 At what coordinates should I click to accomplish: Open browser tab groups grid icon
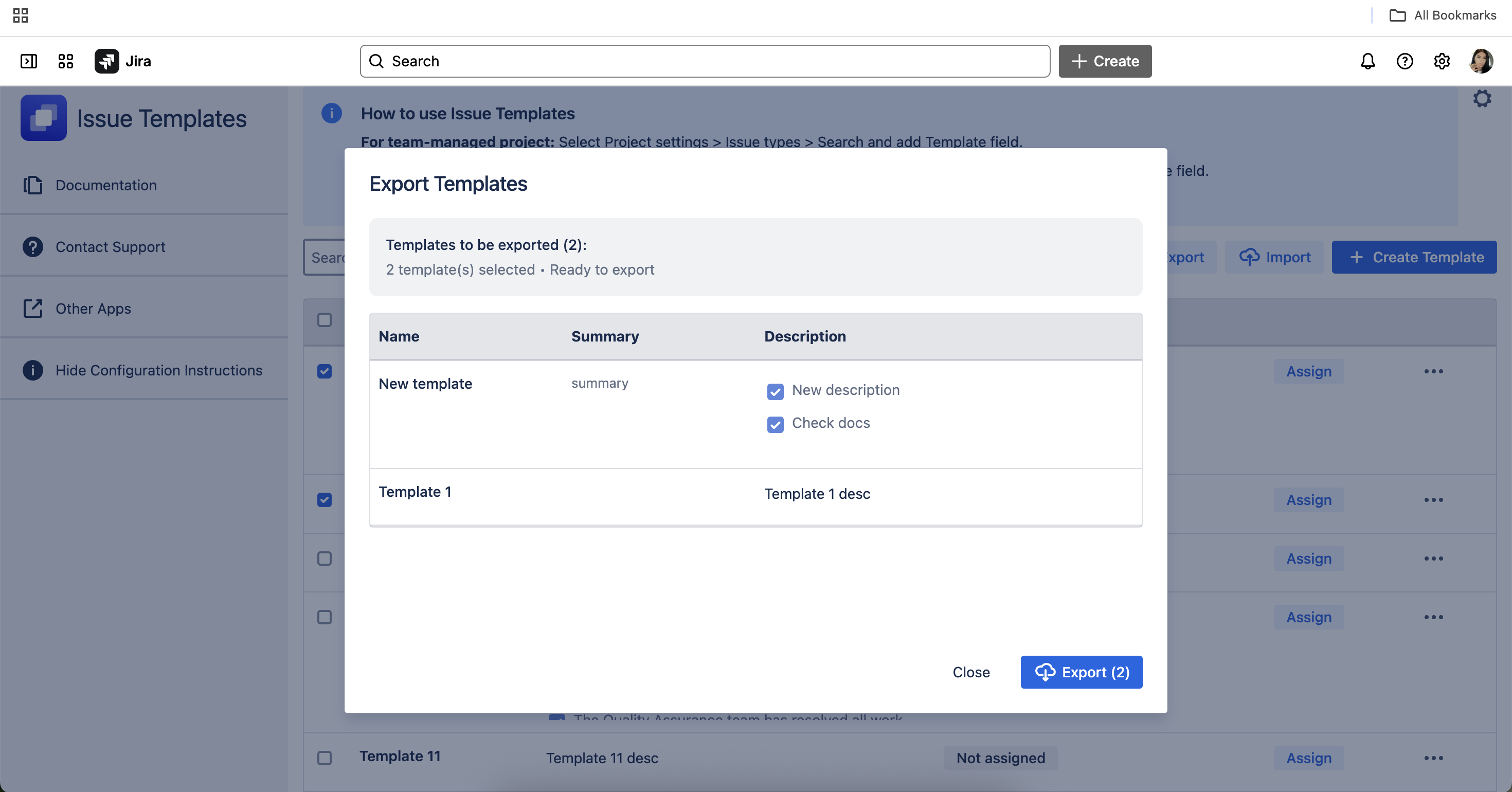(x=21, y=15)
